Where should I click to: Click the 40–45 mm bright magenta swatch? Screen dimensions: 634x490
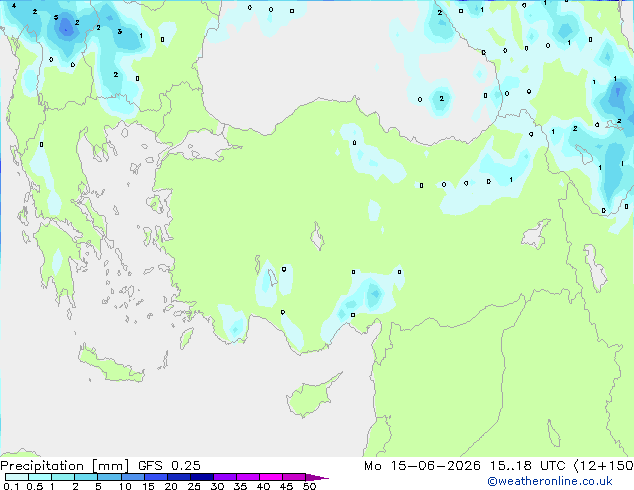click(271, 477)
